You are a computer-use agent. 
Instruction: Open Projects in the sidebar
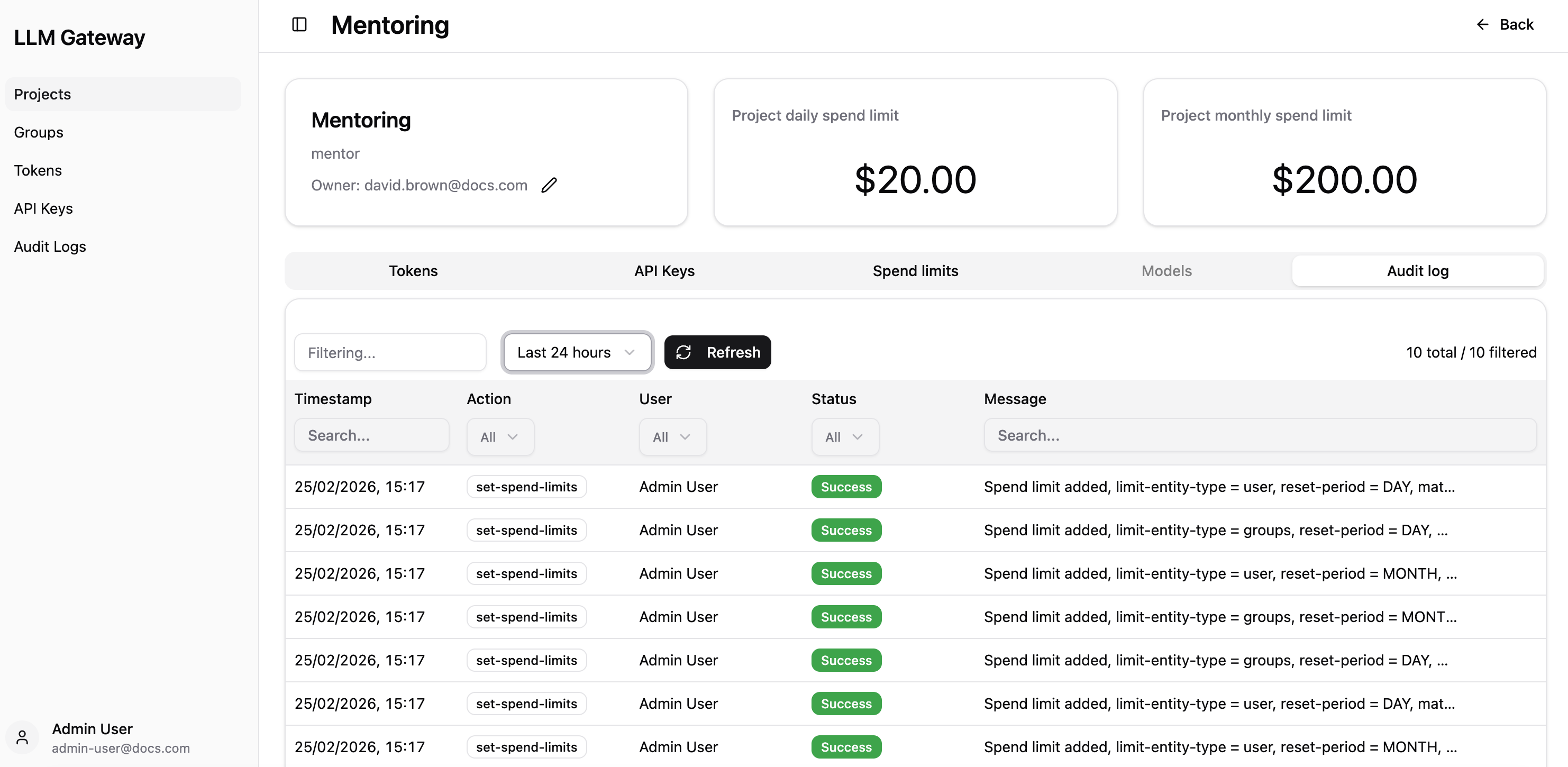tap(124, 94)
